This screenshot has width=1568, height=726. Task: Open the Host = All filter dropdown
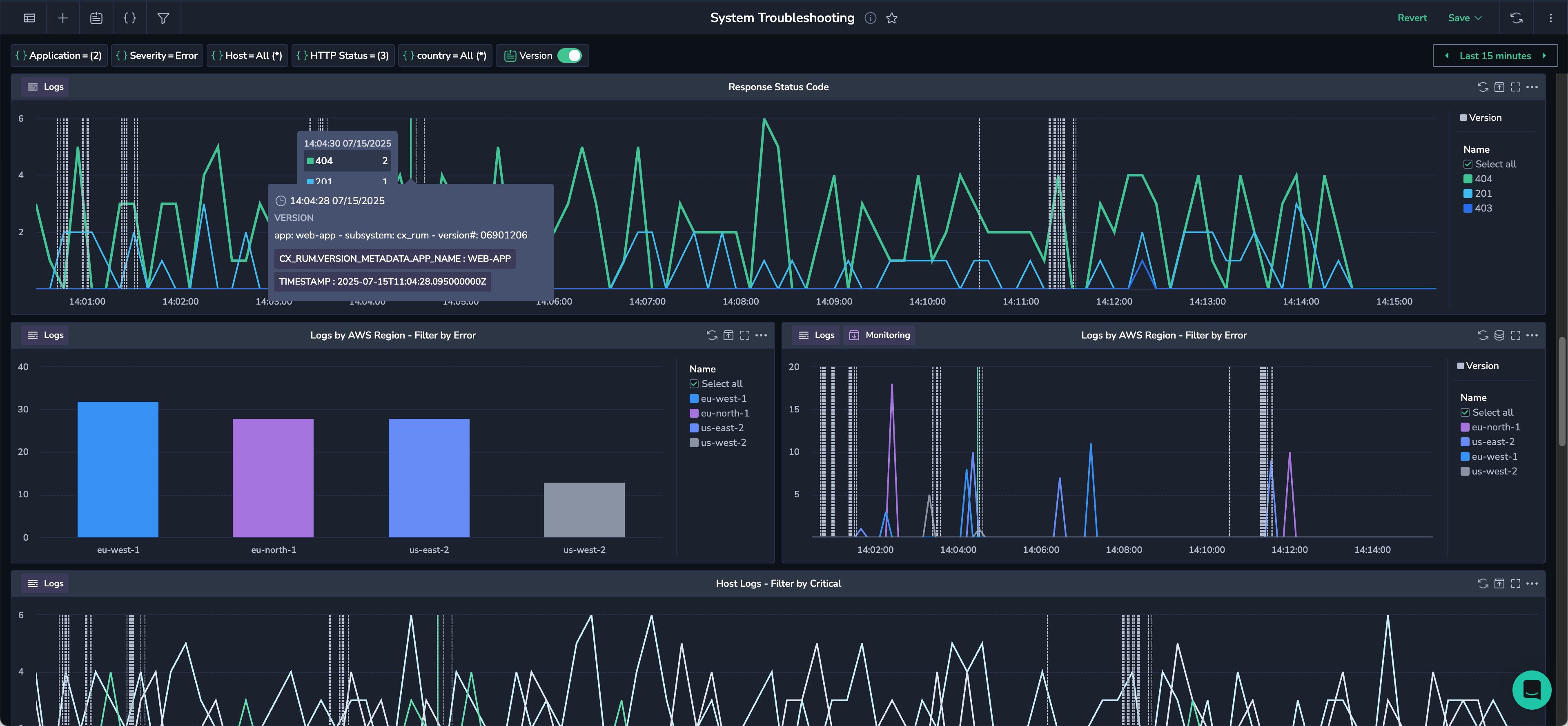click(x=247, y=56)
